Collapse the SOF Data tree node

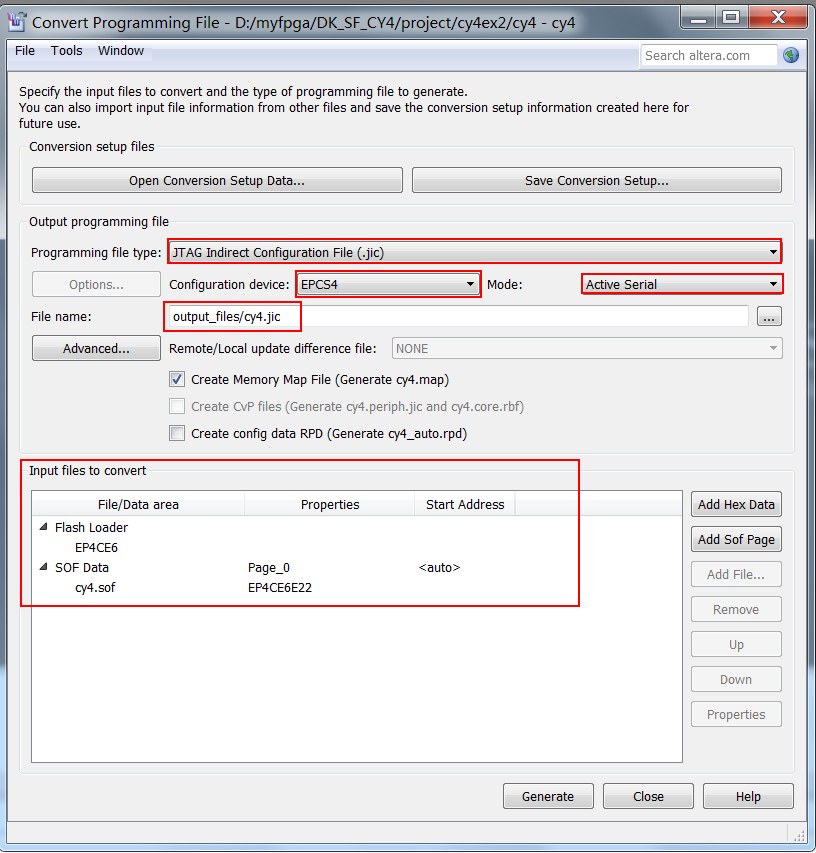click(x=43, y=567)
